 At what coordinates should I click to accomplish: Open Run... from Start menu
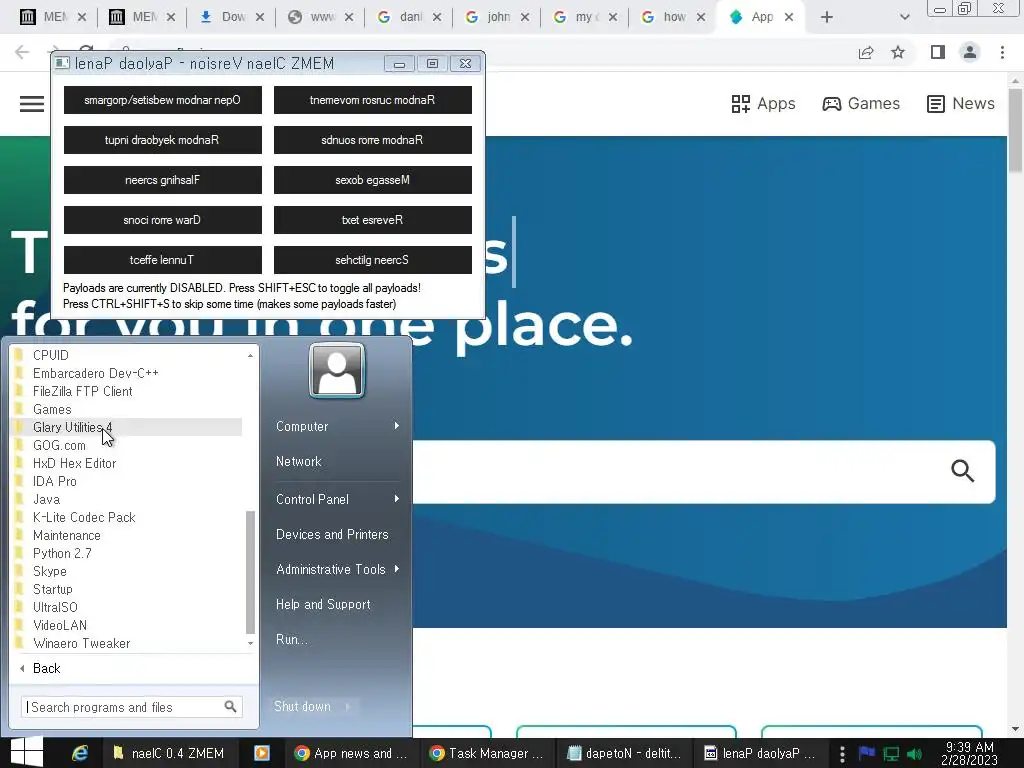coord(292,639)
